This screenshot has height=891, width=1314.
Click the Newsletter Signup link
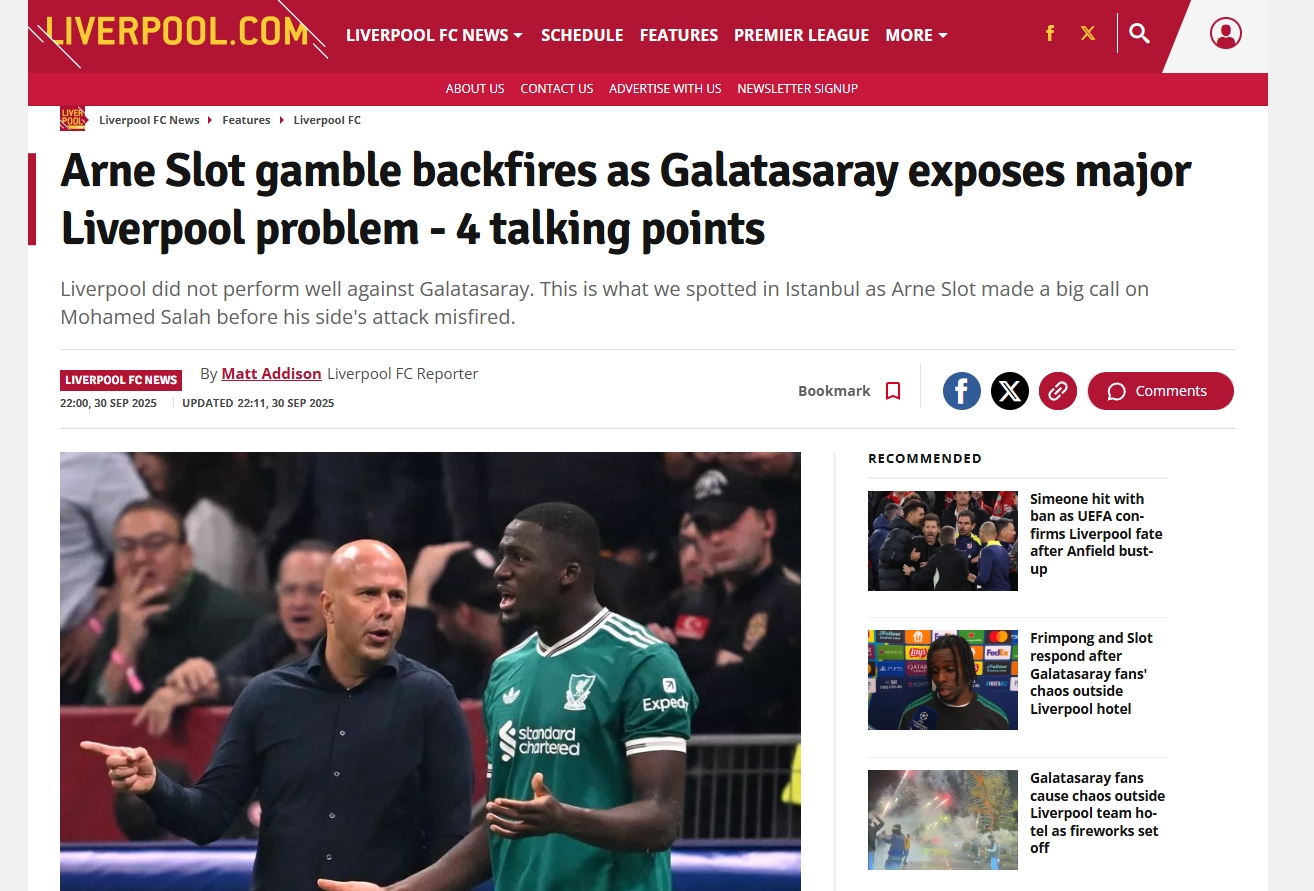pyautogui.click(x=797, y=88)
